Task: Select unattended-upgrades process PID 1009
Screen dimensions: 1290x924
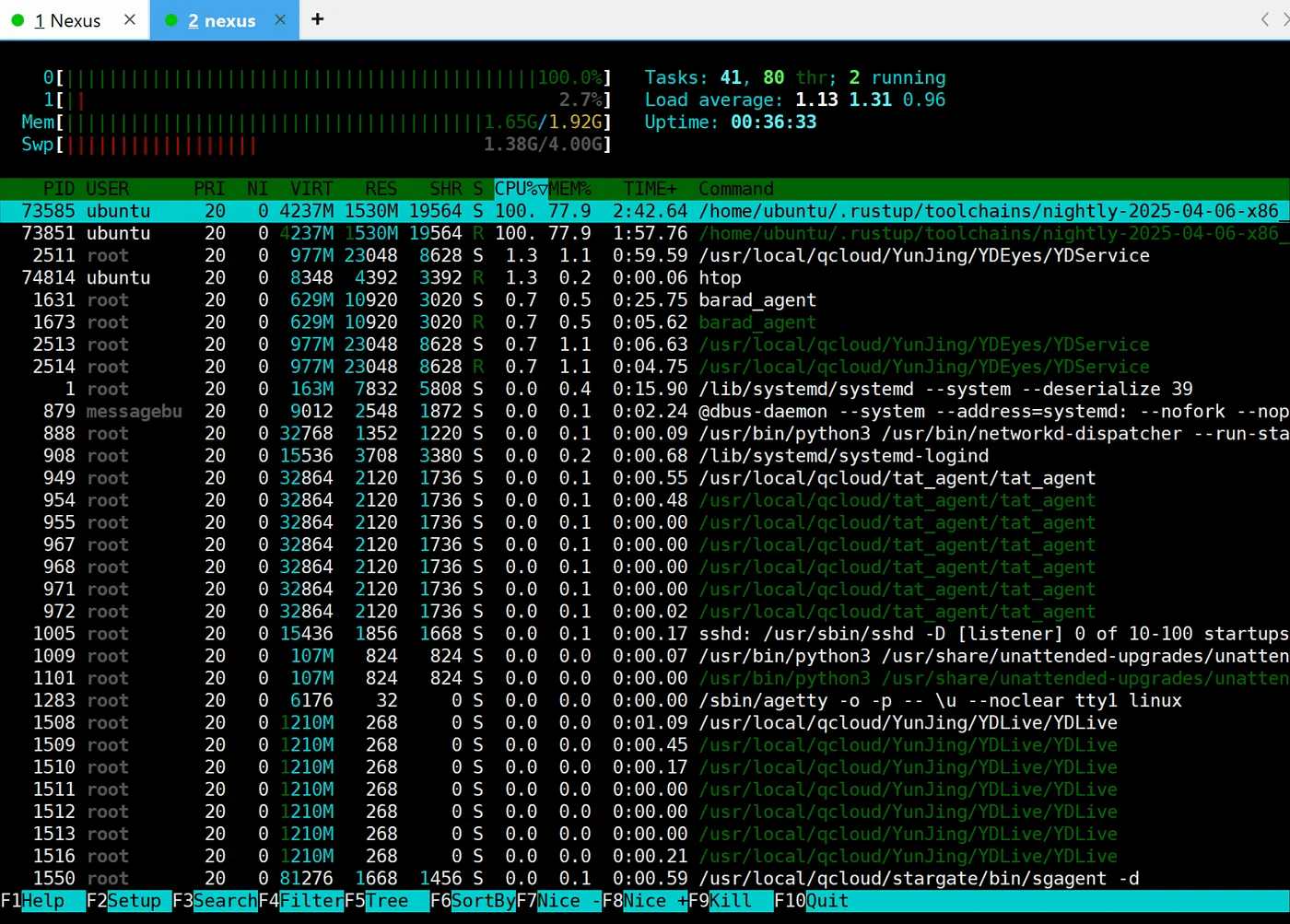Action: (x=645, y=656)
